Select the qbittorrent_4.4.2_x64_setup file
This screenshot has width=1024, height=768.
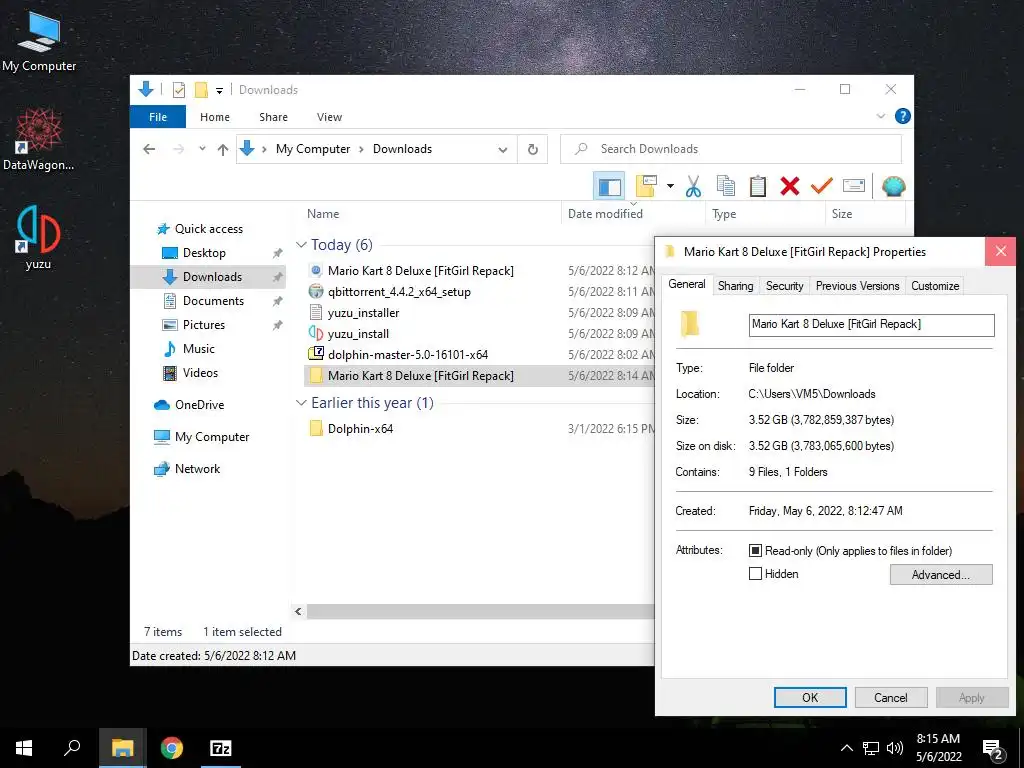[x=399, y=292]
